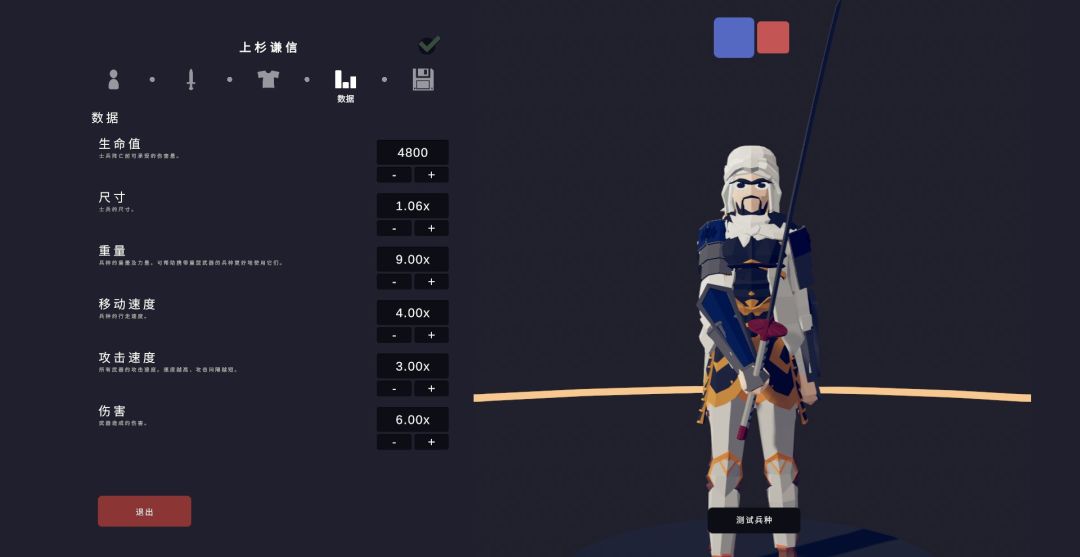
Task: Open the save floppy disk icon
Action: point(423,79)
